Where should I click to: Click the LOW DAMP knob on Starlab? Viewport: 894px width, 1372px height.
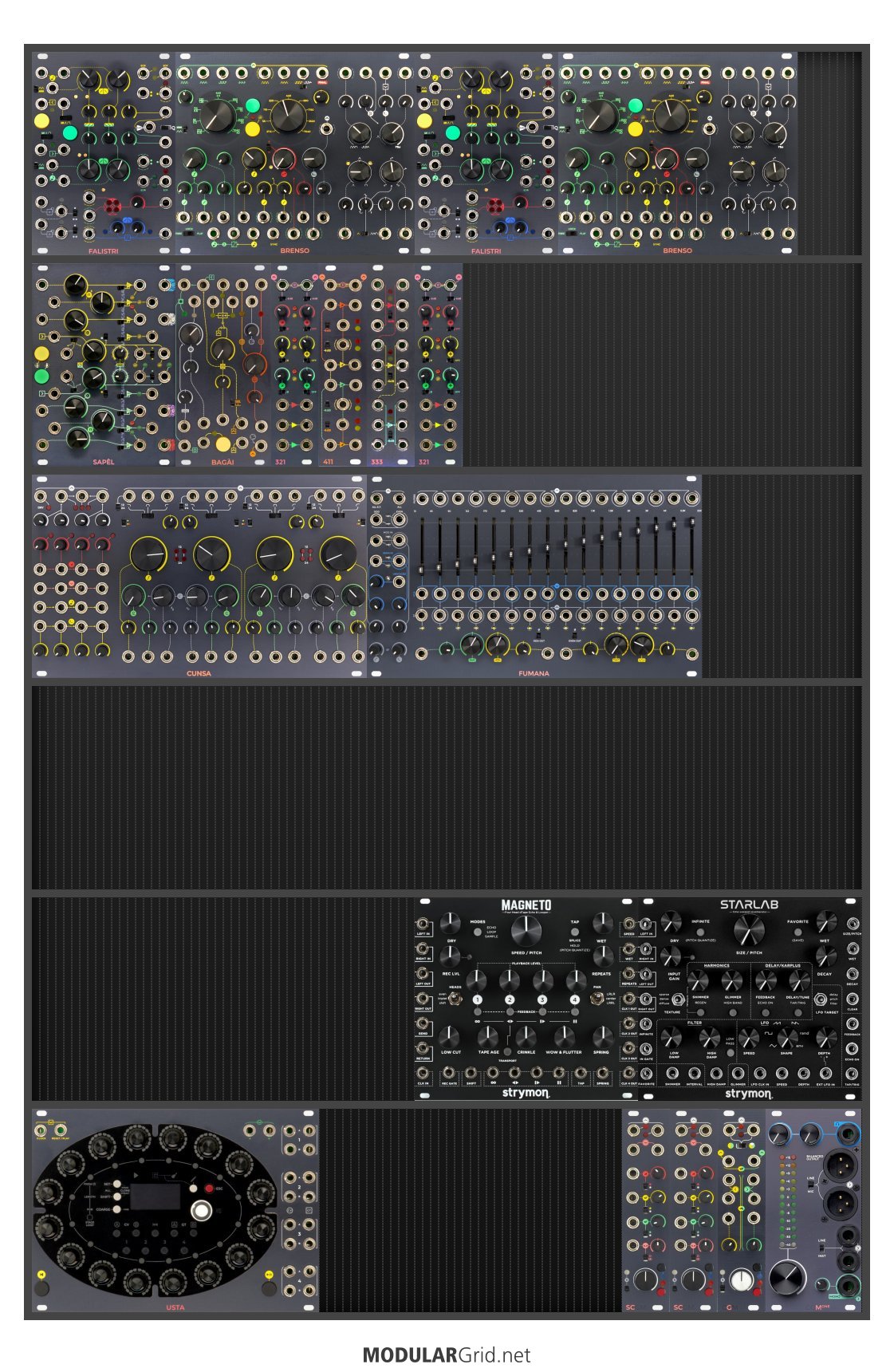(x=673, y=1037)
